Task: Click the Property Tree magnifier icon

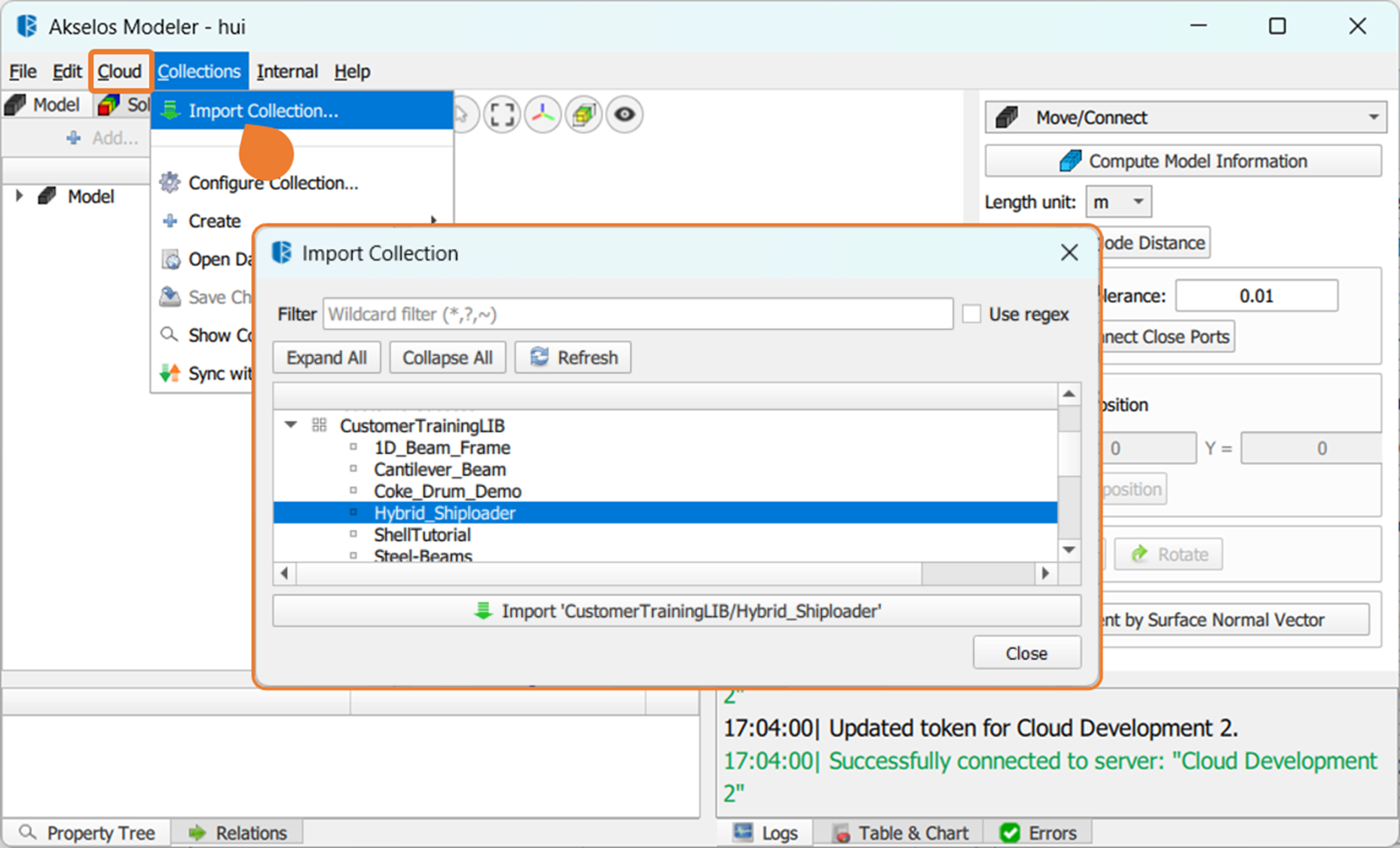Action: (x=28, y=832)
